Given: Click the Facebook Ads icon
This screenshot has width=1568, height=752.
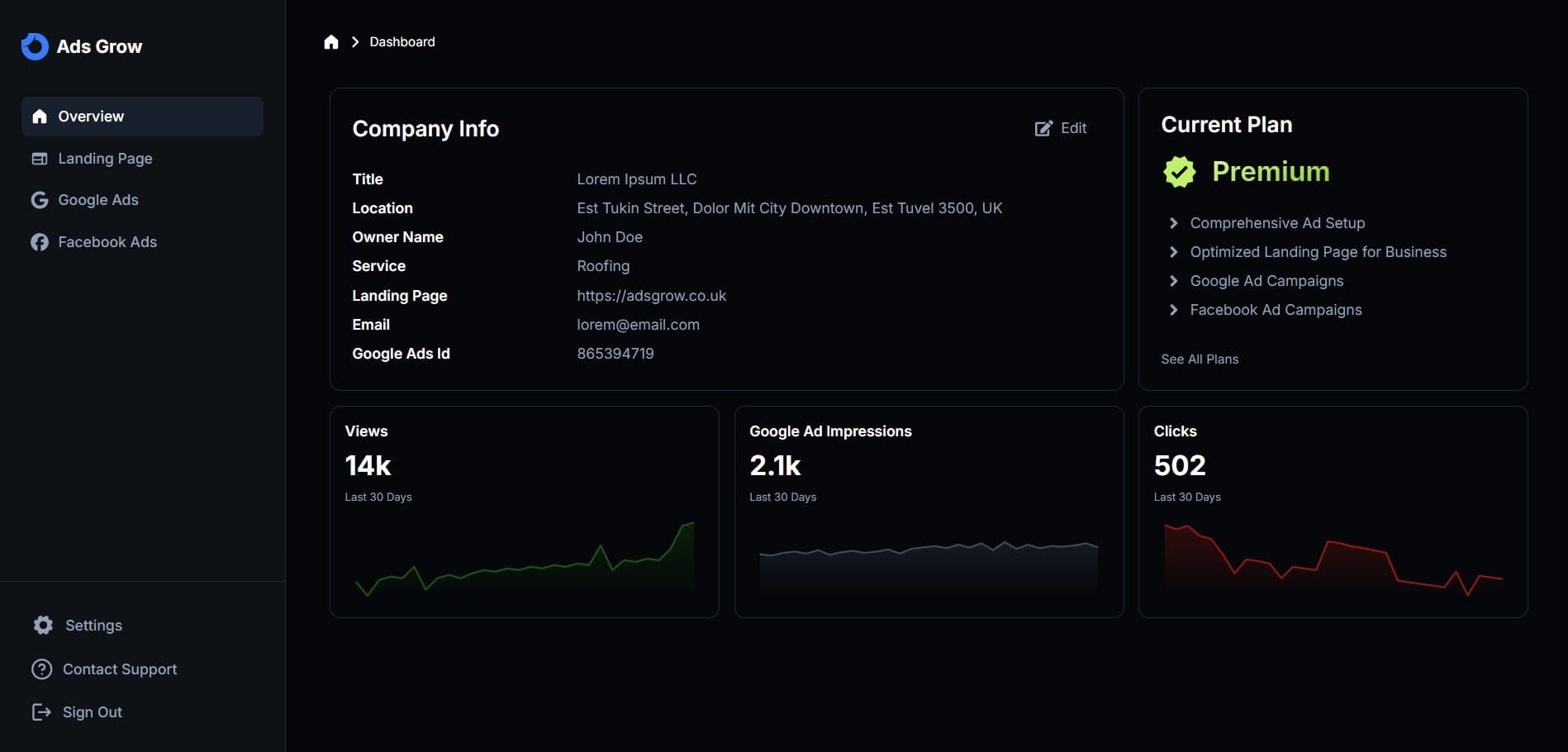Looking at the screenshot, I should [x=39, y=241].
